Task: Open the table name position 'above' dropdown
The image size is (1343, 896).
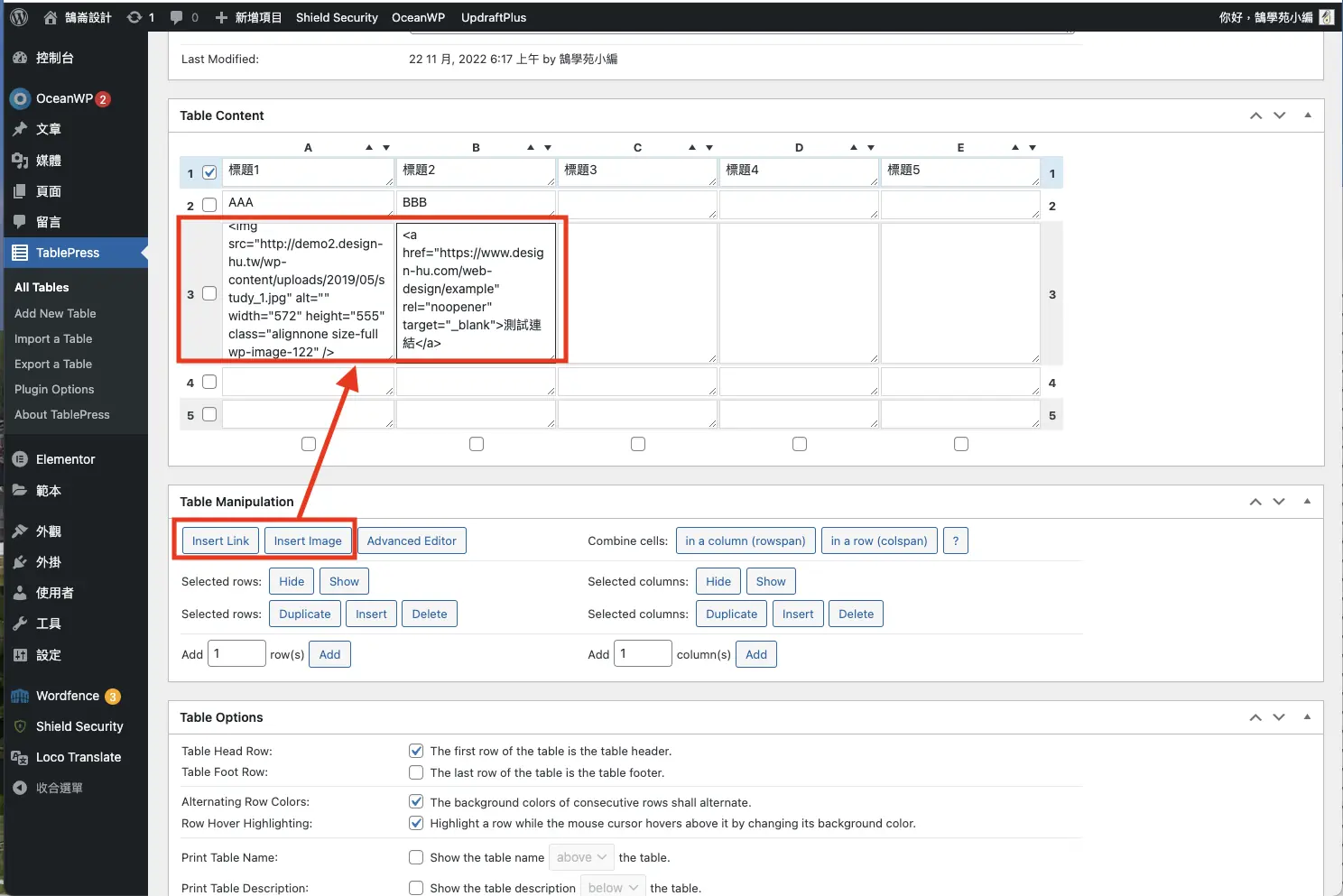Action: tap(581, 857)
